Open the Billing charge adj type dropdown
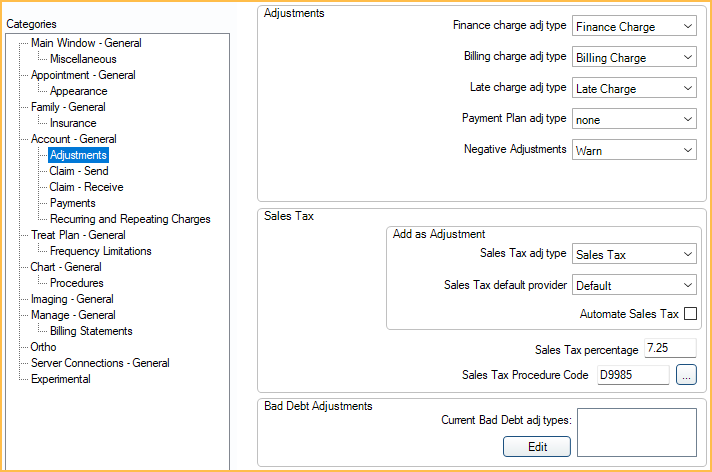 [634, 58]
